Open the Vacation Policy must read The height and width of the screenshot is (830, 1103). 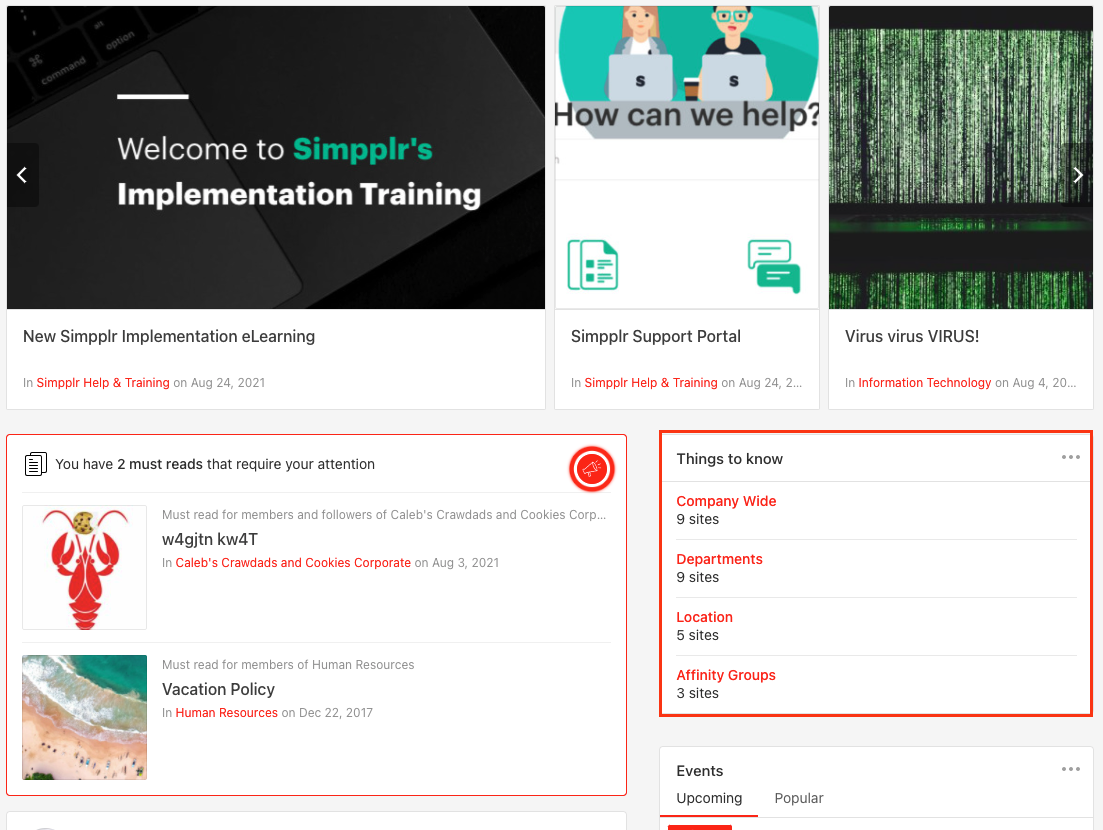pos(218,689)
